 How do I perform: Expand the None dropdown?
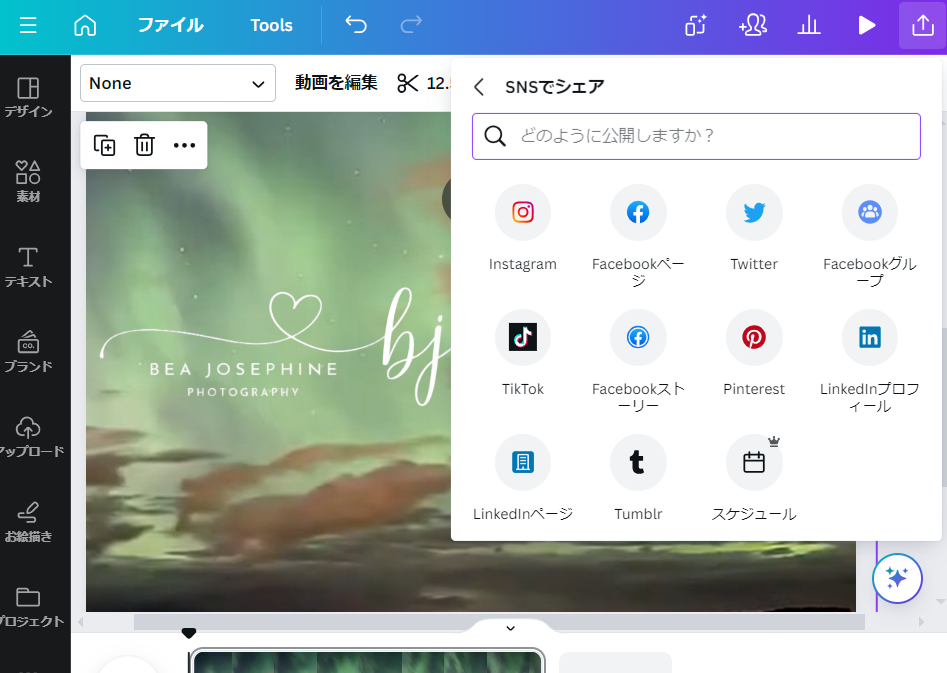pyautogui.click(x=178, y=83)
